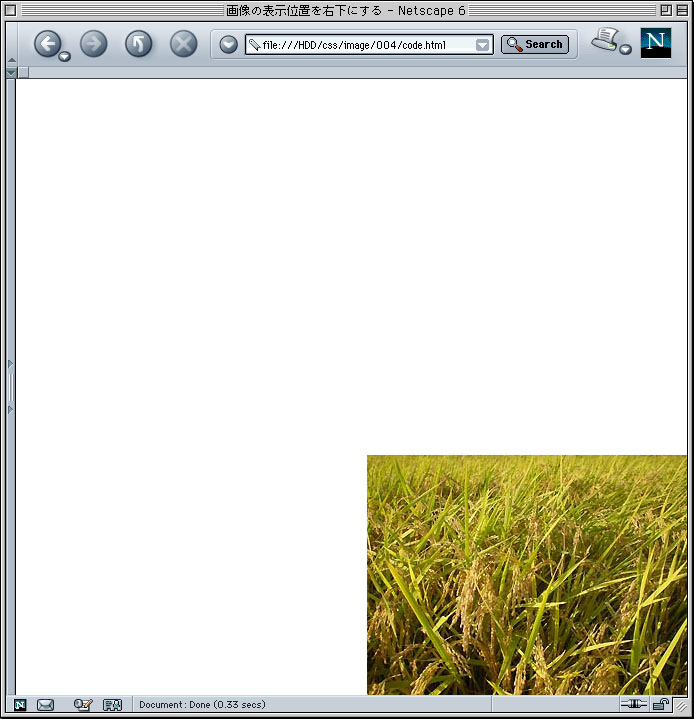The width and height of the screenshot is (694, 719).
Task: Open the round dropdown button left of the URL field
Action: click(x=228, y=44)
